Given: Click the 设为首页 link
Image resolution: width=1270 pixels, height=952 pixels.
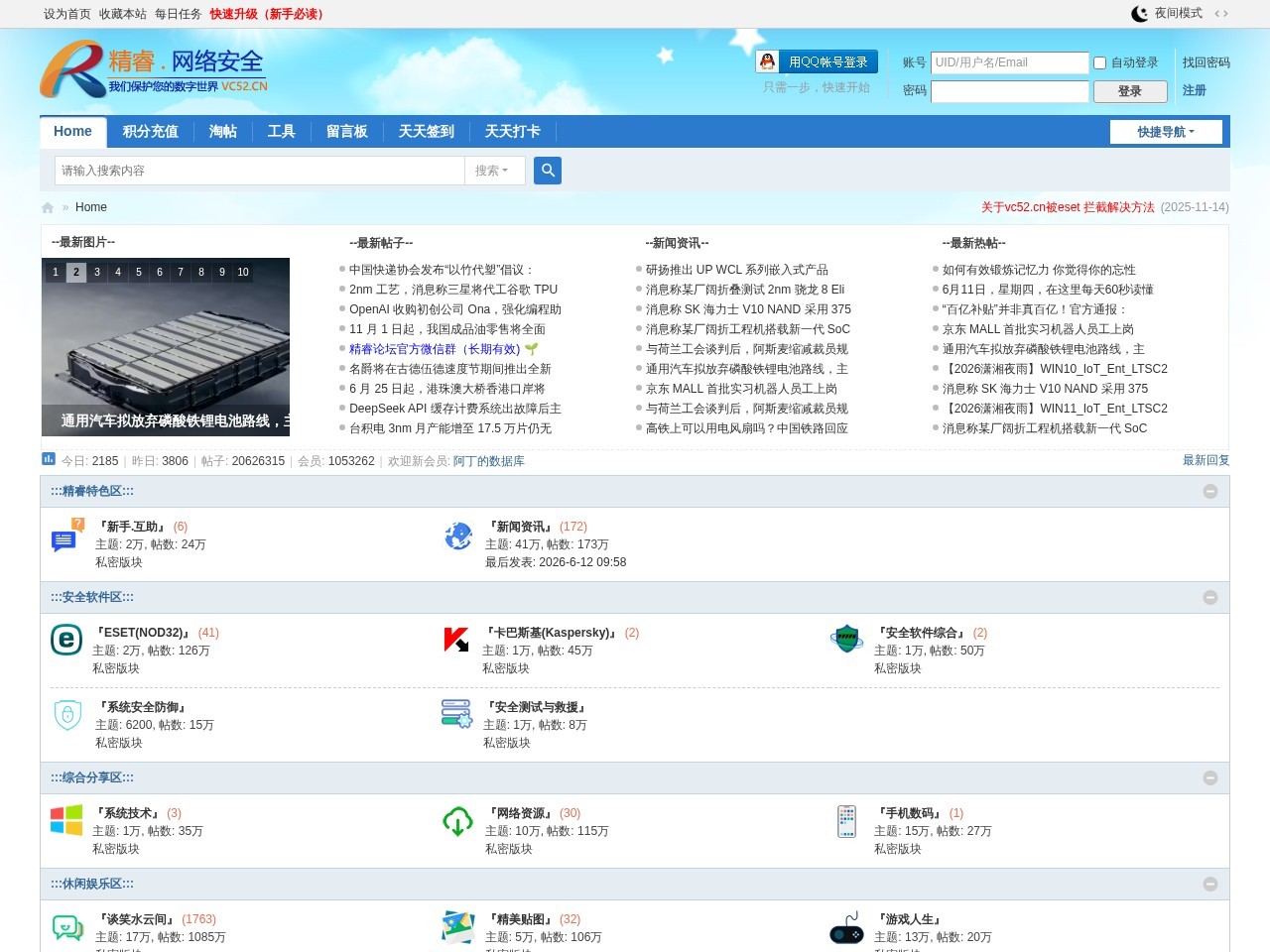Looking at the screenshot, I should tap(66, 14).
